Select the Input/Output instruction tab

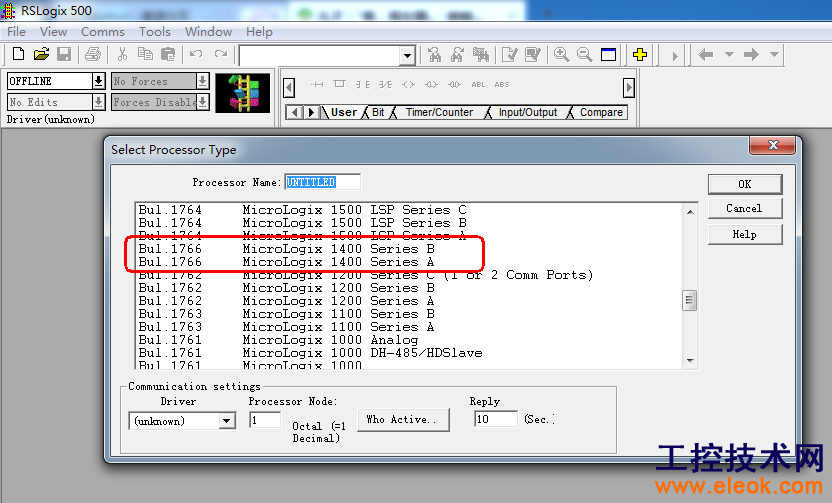point(528,112)
